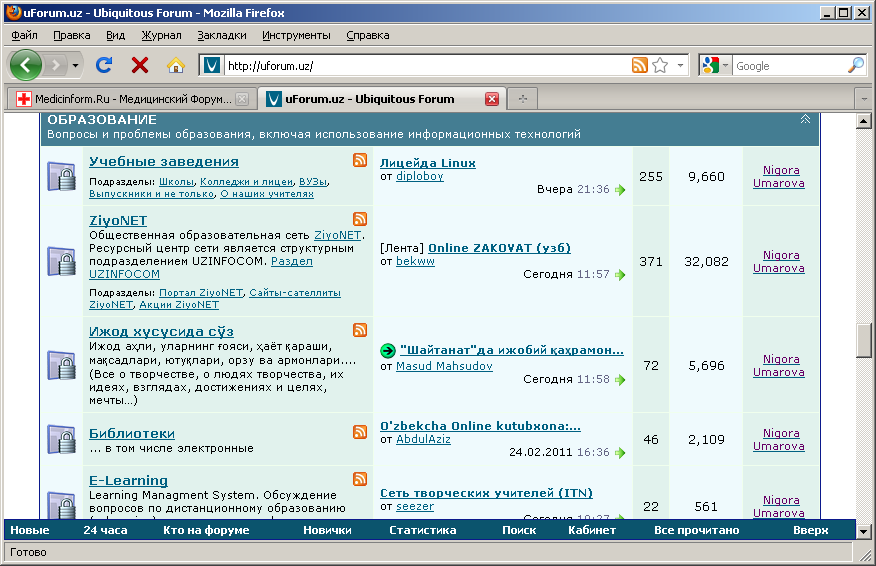Image resolution: width=876 pixels, height=566 pixels.
Task: Switch to the Medicinform.Ru tab
Action: [132, 99]
